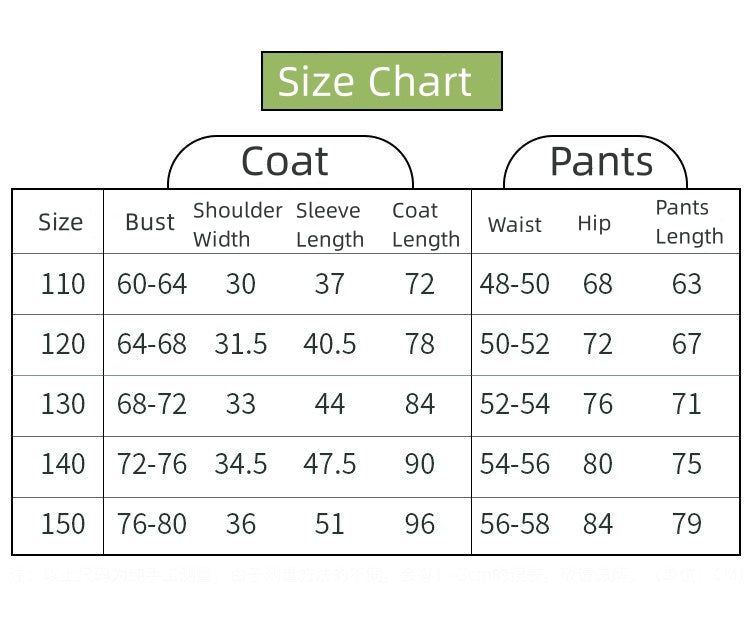
Task: Click the Coat Length column header
Action: [426, 225]
